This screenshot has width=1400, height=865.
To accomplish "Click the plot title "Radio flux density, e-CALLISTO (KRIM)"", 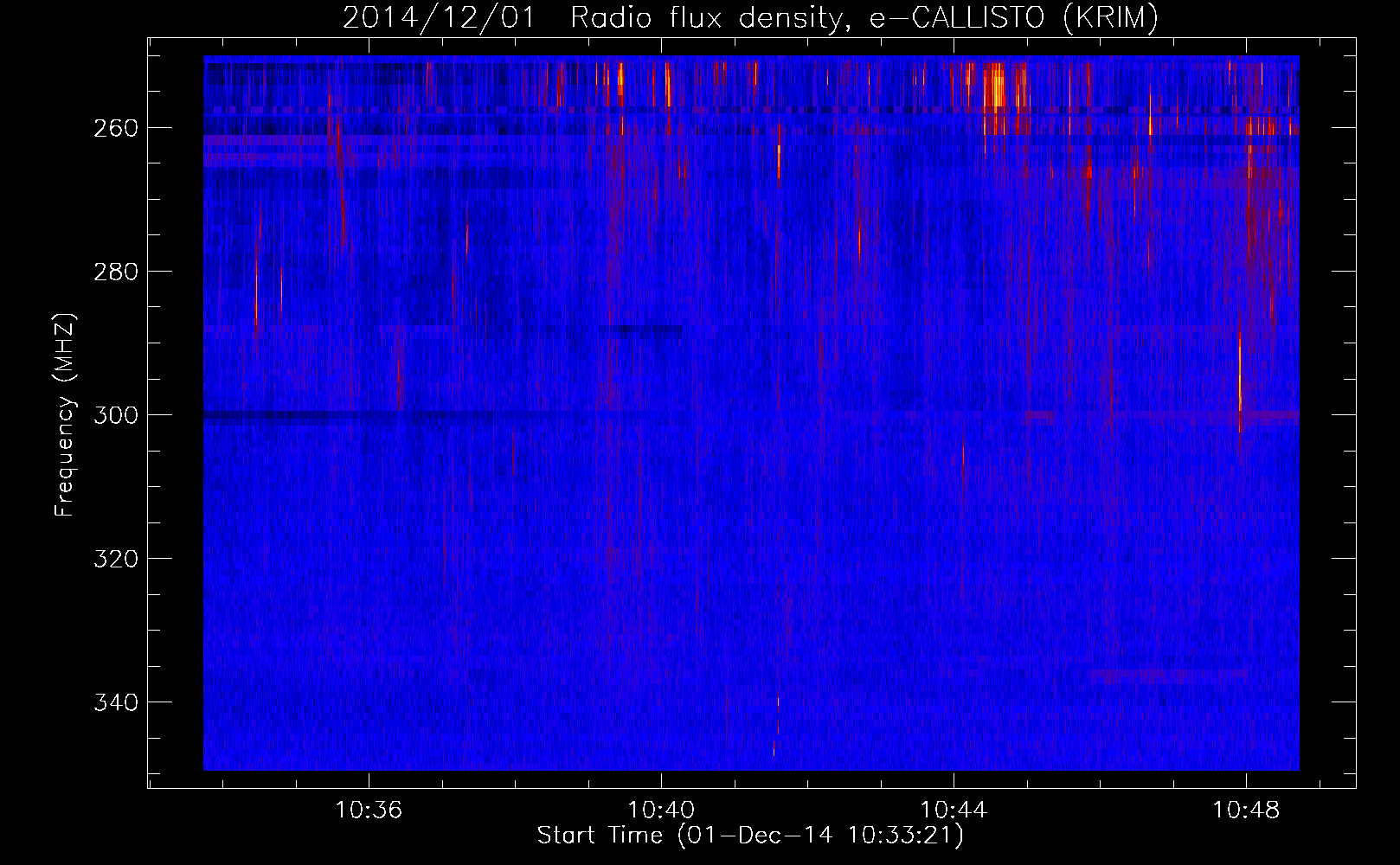I will (x=864, y=17).
